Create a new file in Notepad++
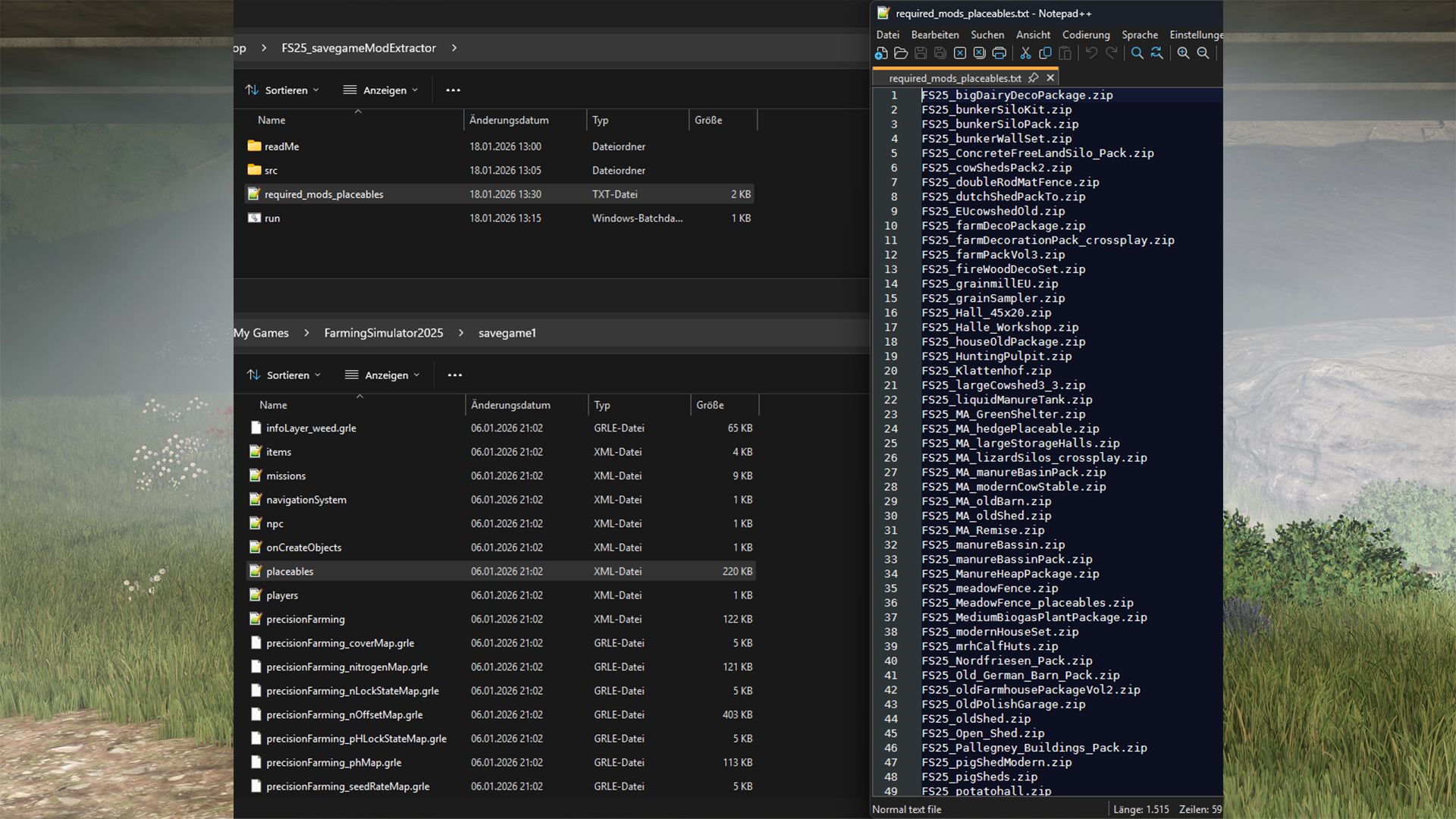 tap(881, 53)
